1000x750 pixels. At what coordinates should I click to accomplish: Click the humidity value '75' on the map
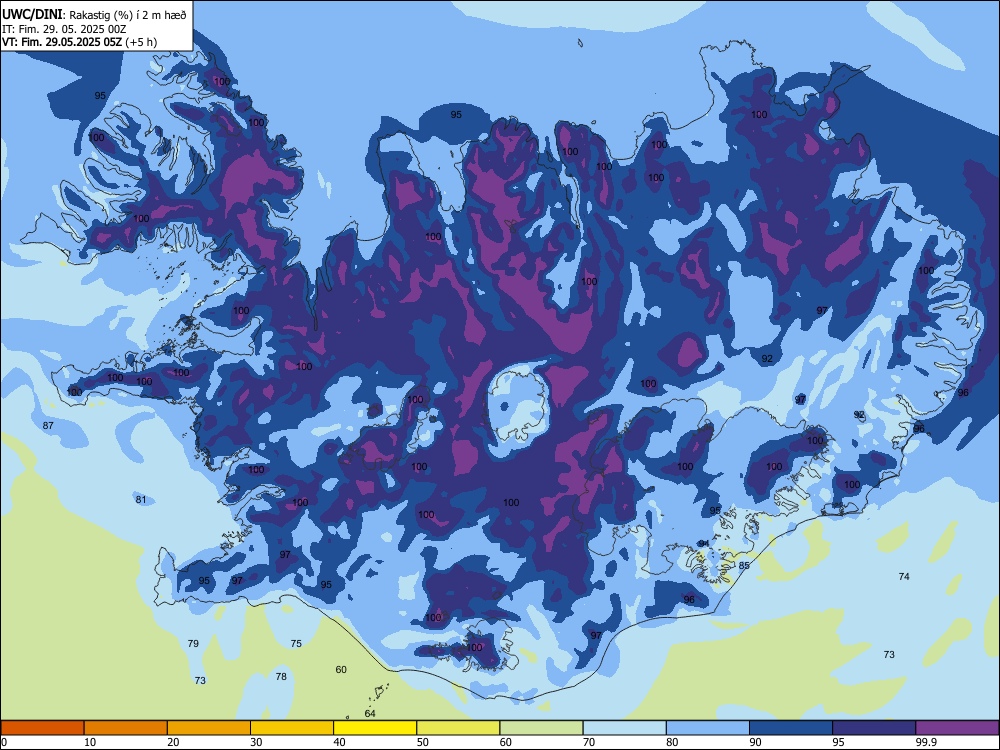[x=296, y=643]
